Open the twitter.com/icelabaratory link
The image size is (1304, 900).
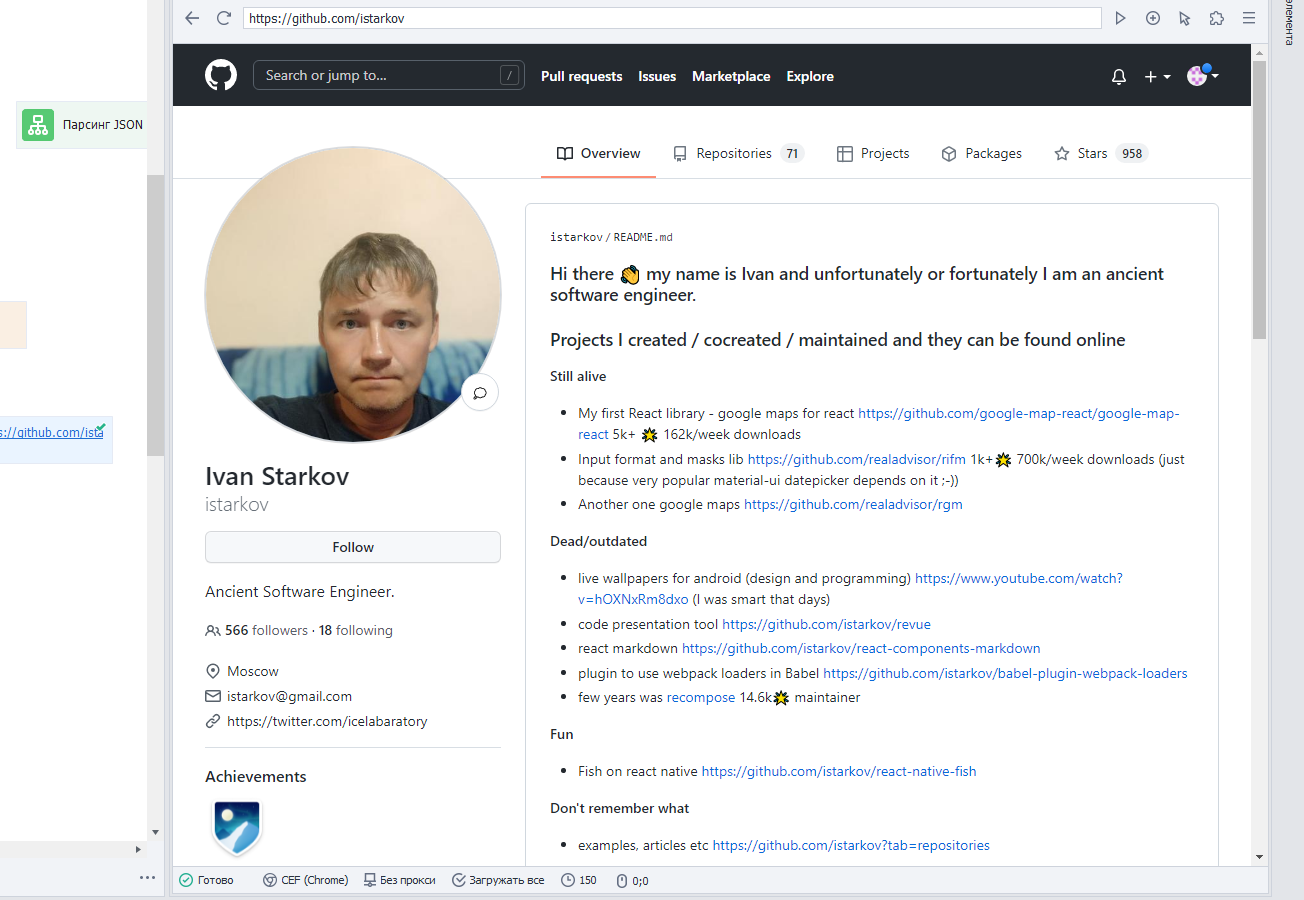[327, 721]
